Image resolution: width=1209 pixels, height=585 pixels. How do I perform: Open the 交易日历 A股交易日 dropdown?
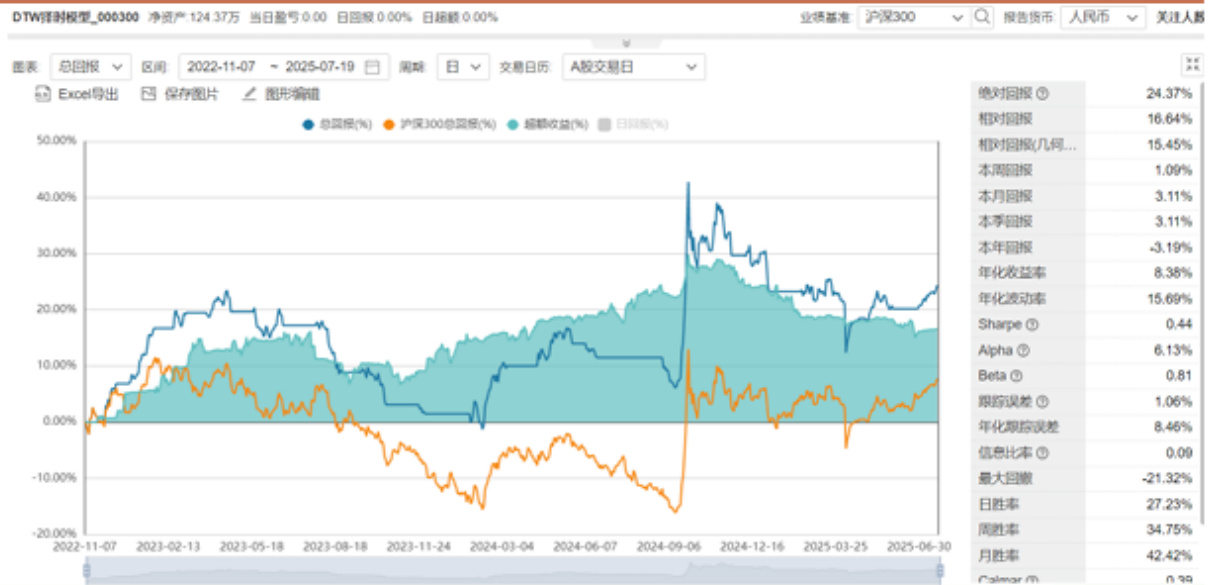tap(632, 67)
